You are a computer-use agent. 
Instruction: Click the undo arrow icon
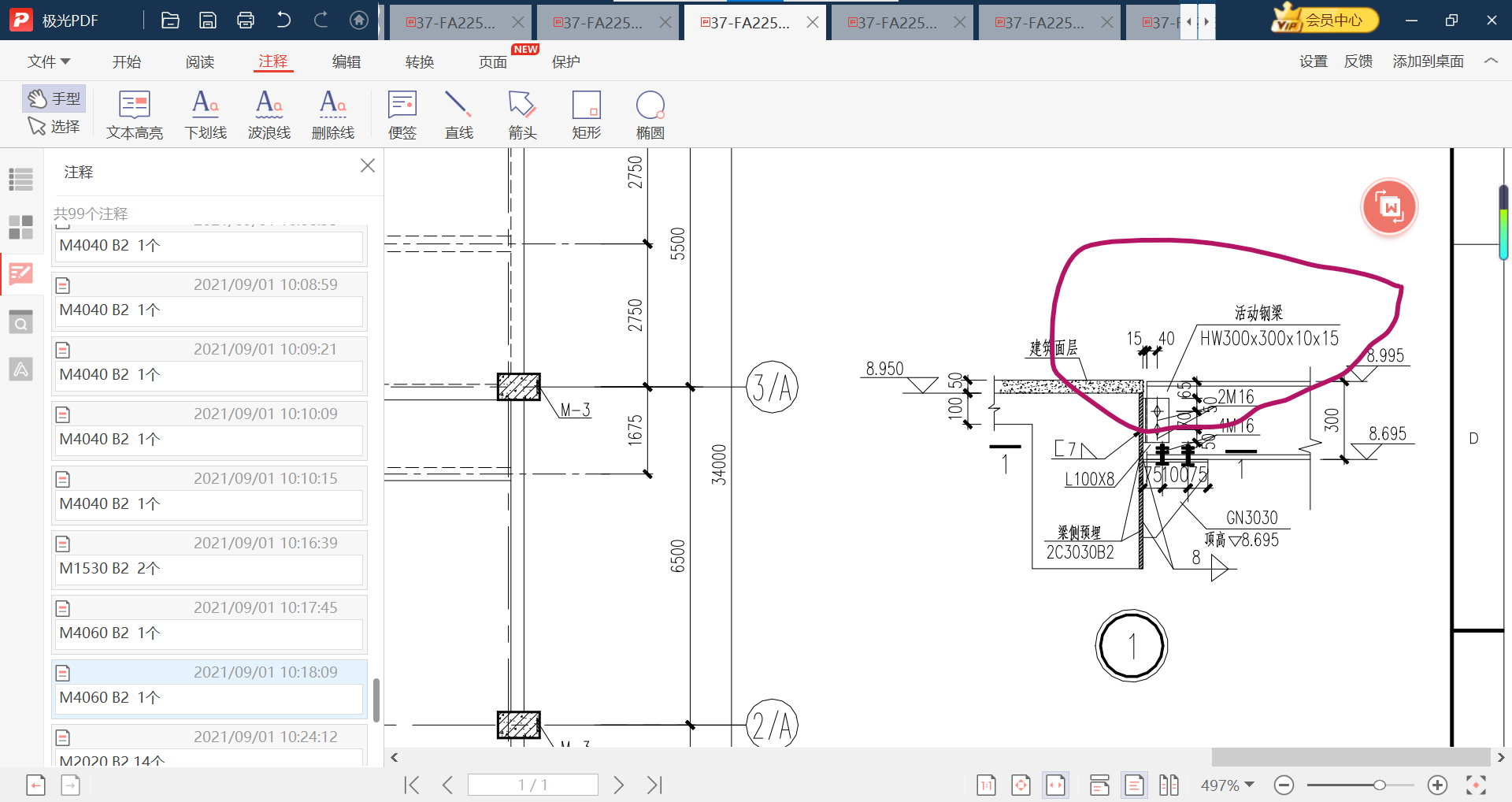[283, 20]
